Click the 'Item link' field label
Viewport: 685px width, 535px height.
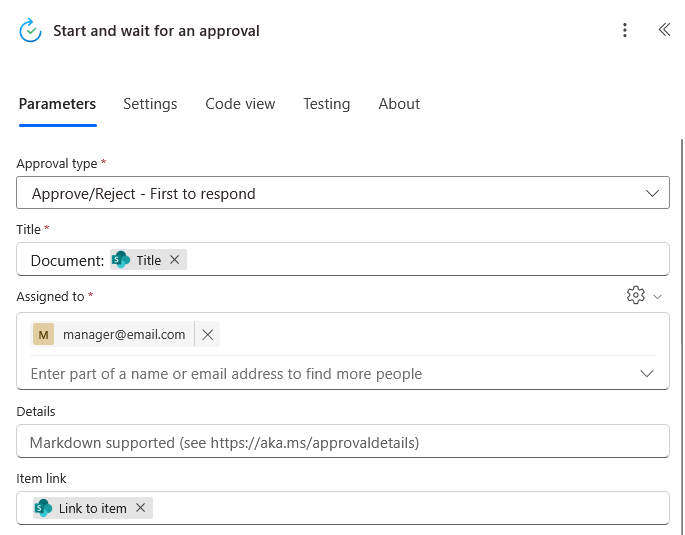pos(41,479)
